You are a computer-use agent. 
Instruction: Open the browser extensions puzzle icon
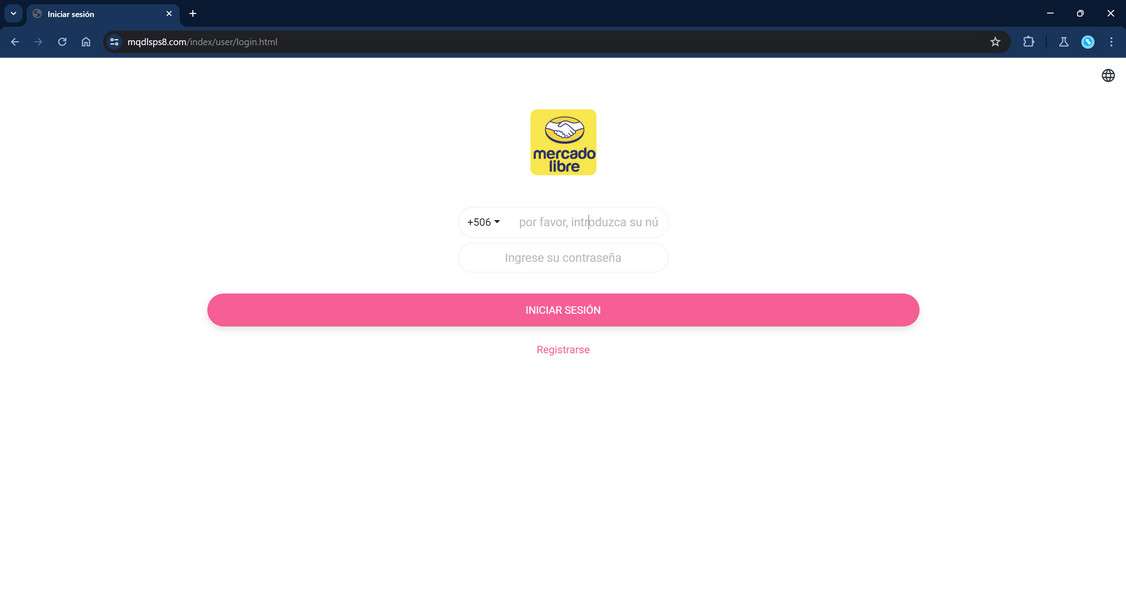pyautogui.click(x=1029, y=41)
